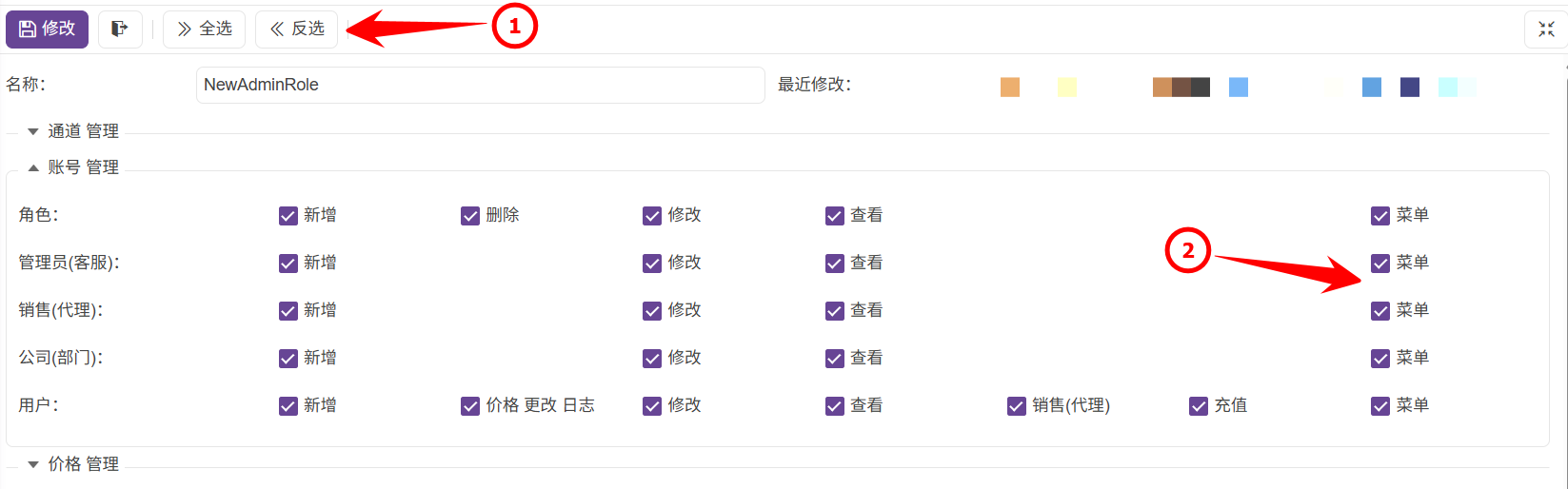Toggle the 充值 checkbox in 用户 row
Image resolution: width=1568 pixels, height=489 pixels.
click(1199, 406)
